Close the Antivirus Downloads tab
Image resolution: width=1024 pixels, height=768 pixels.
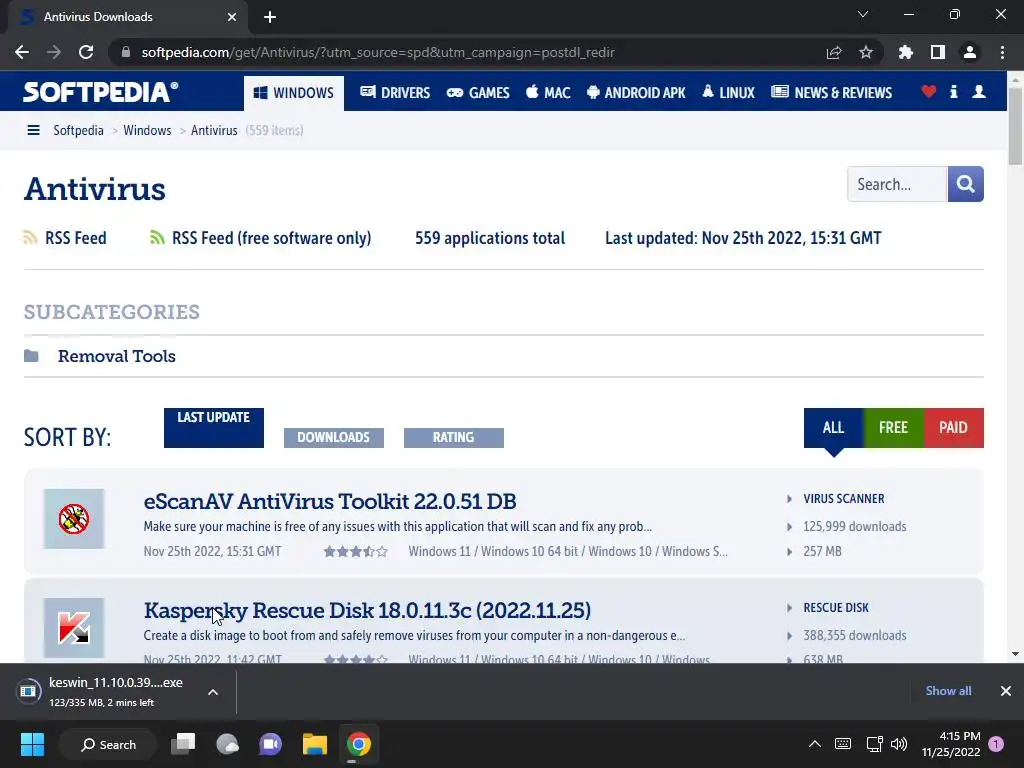pyautogui.click(x=232, y=17)
